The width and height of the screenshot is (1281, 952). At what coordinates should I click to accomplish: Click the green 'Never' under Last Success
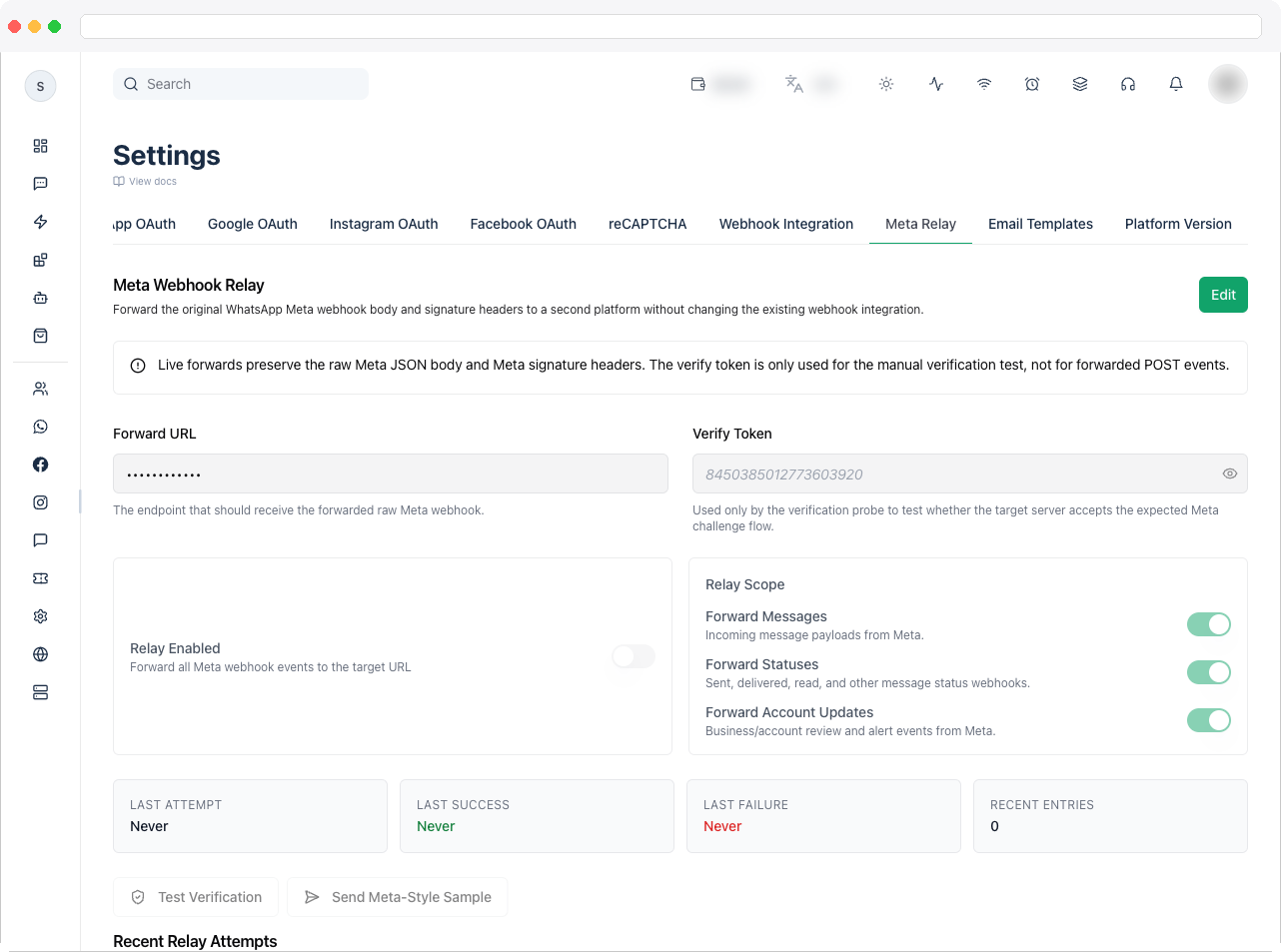point(436,826)
